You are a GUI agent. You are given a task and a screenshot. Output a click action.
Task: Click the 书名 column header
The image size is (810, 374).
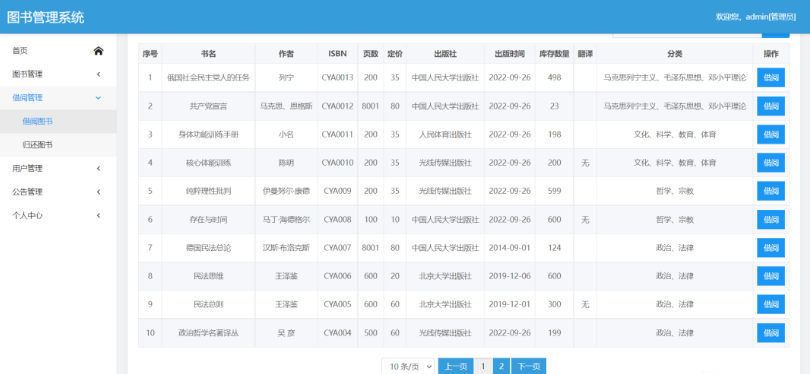208,54
